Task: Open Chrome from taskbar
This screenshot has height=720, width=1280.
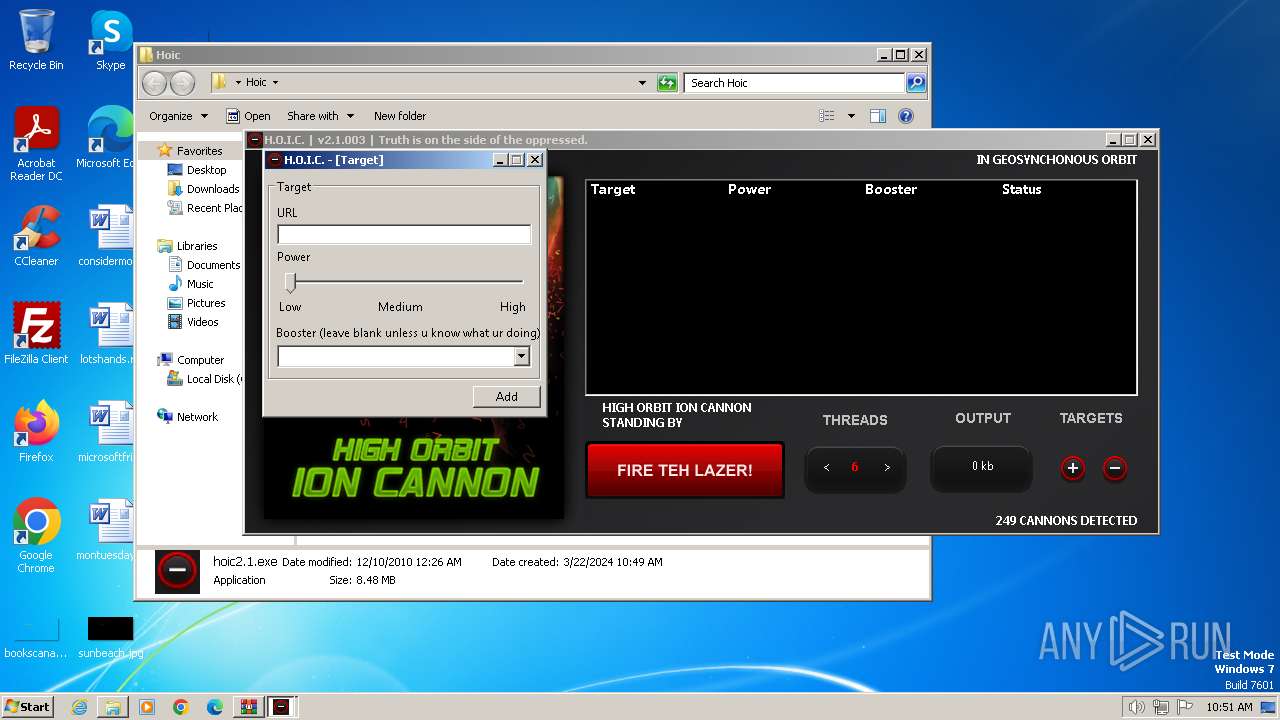Action: pos(181,707)
